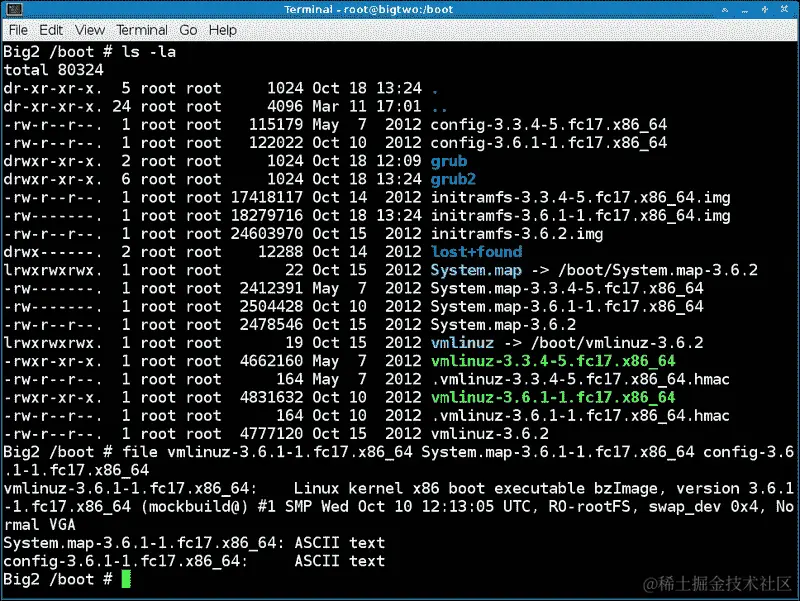Viewport: 800px width, 601px height.
Task: Click the 'lost+found' directory name
Action: pos(476,252)
